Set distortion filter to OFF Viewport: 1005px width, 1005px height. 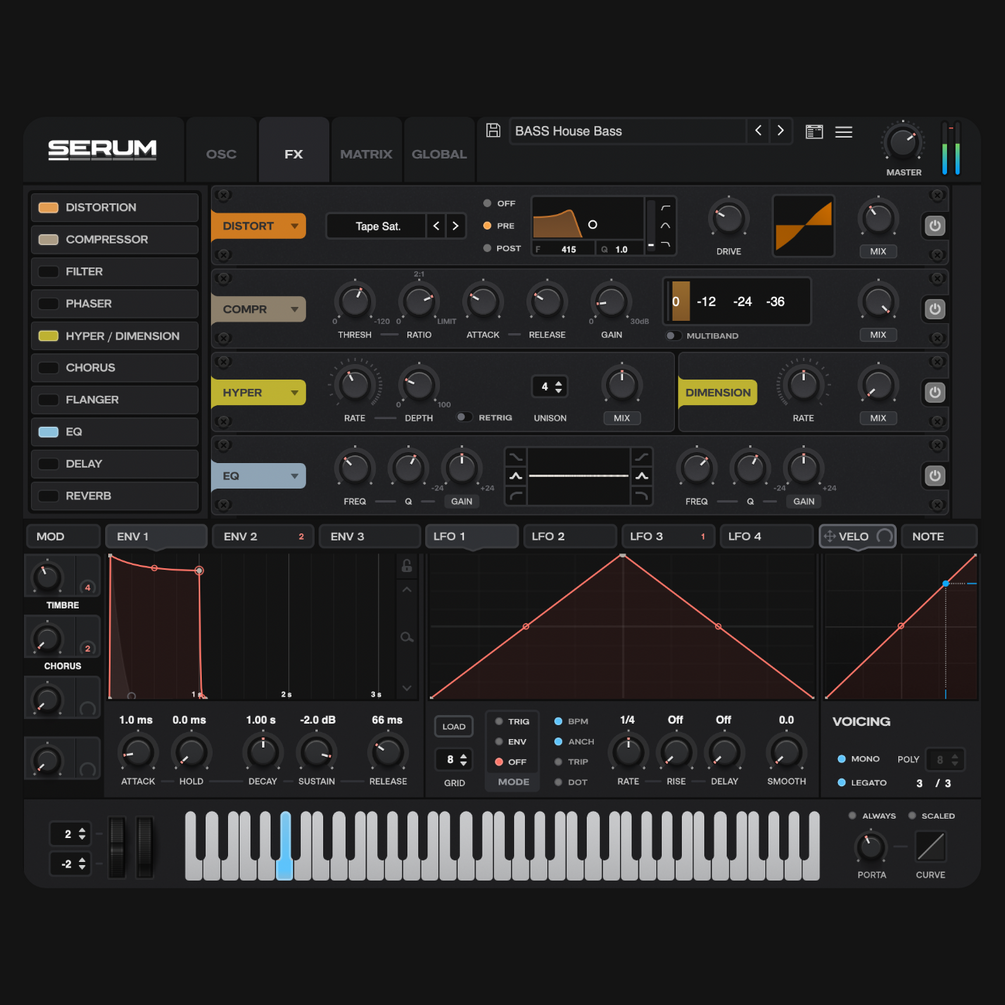pos(499,203)
